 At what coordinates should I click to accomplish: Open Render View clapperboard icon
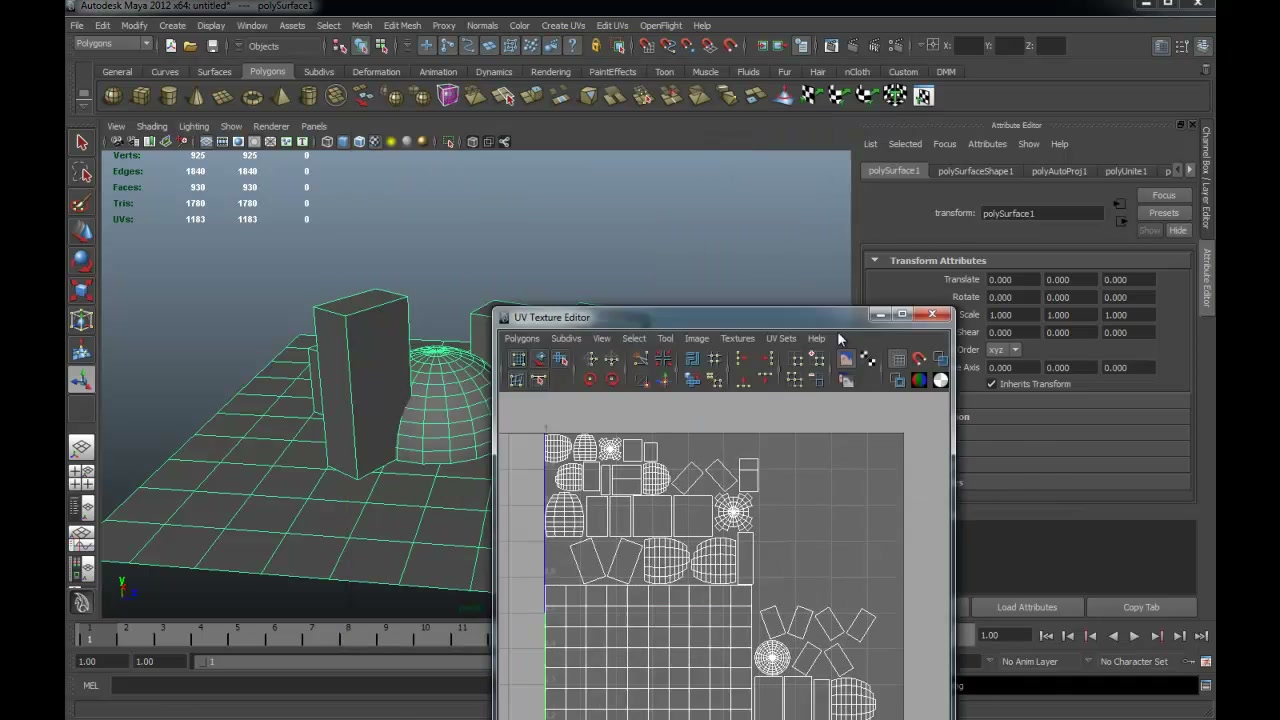[831, 45]
